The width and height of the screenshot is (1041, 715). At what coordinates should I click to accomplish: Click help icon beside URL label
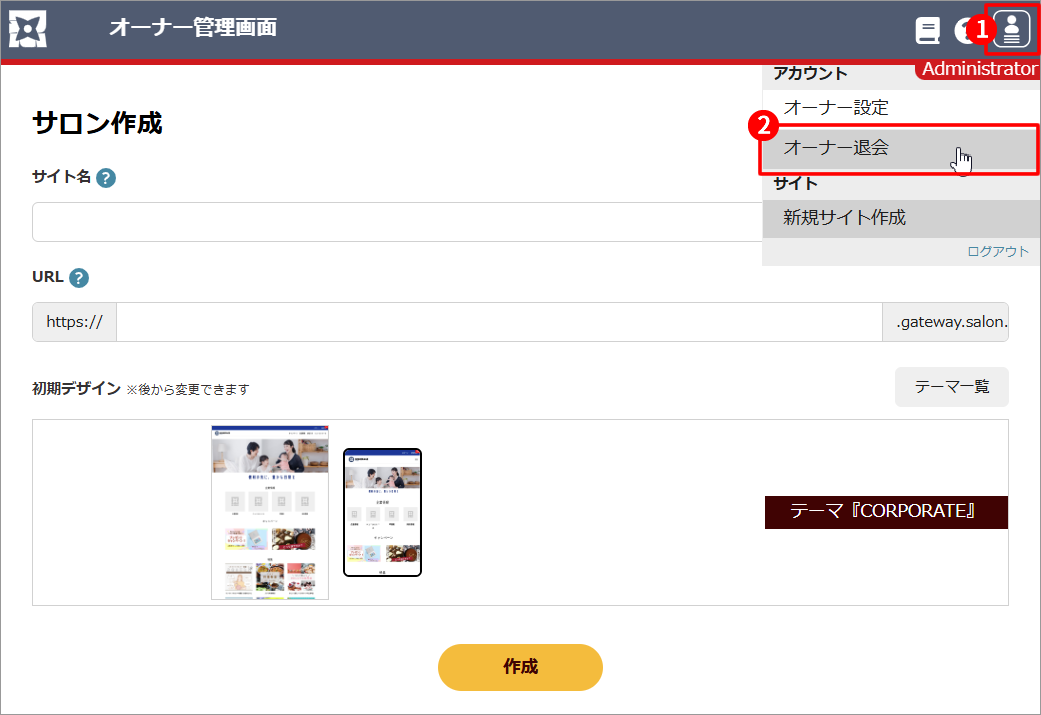[79, 278]
